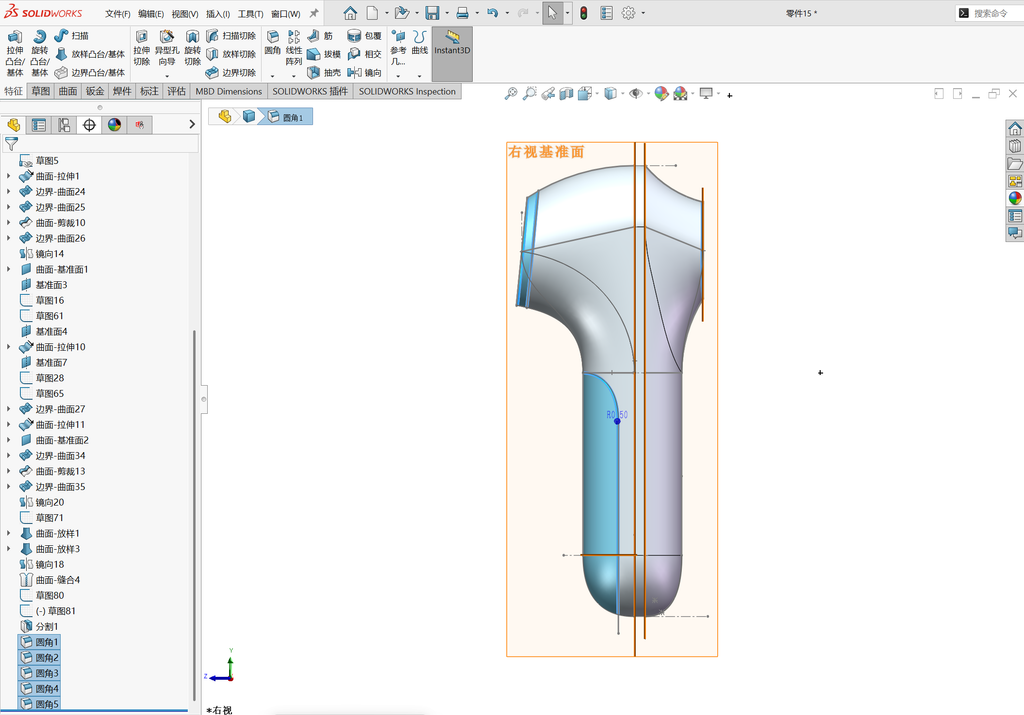Expand the 边界-曲面24 tree node
The image size is (1024, 715).
click(x=8, y=192)
